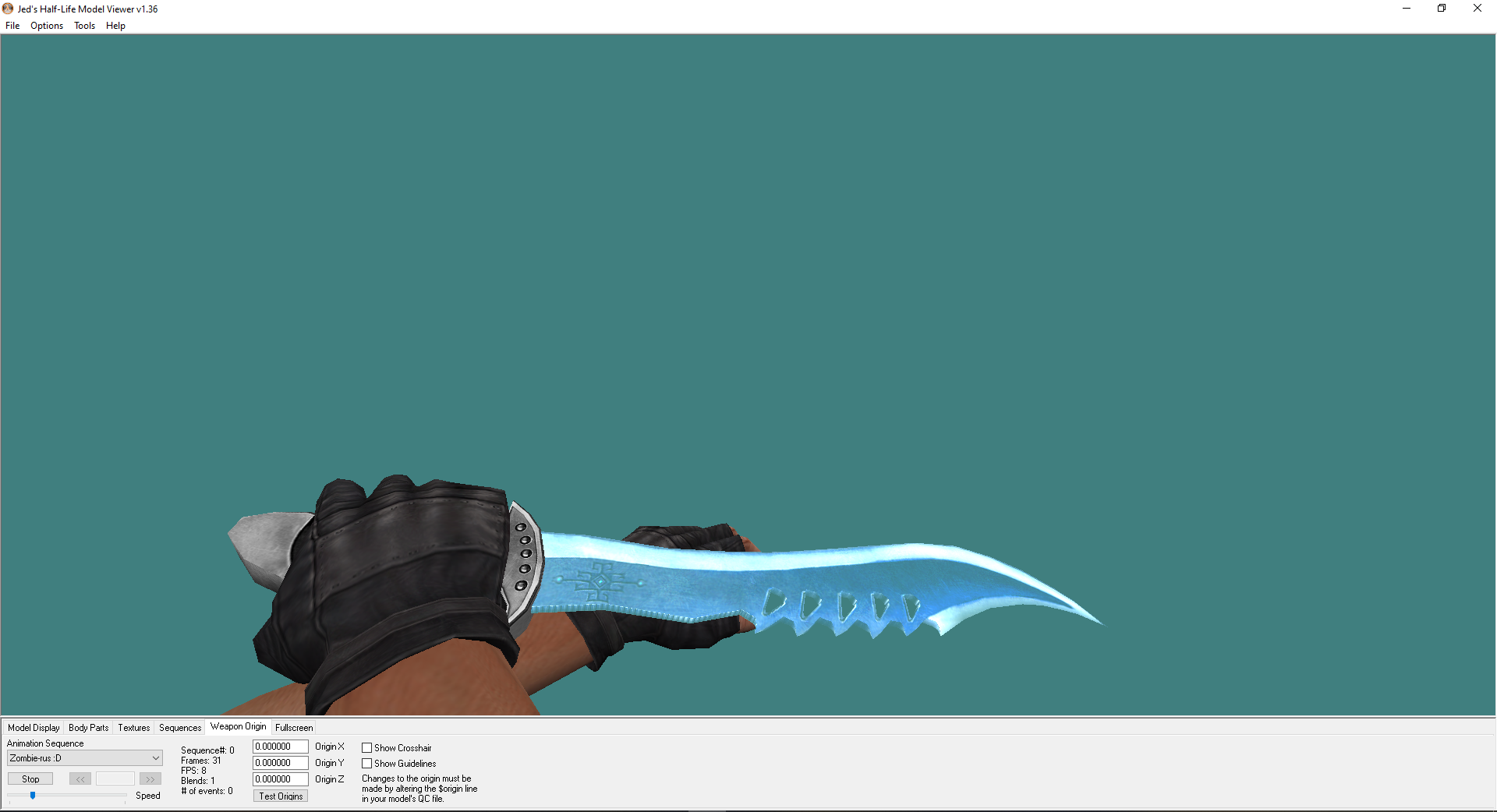
Task: Switch to the Fullscreen tab
Action: tap(294, 728)
